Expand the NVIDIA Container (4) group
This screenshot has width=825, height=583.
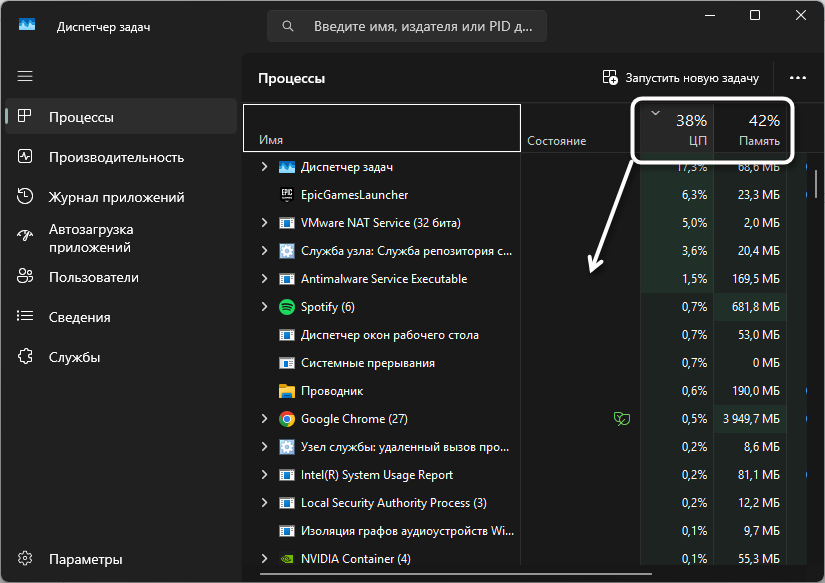tap(264, 559)
